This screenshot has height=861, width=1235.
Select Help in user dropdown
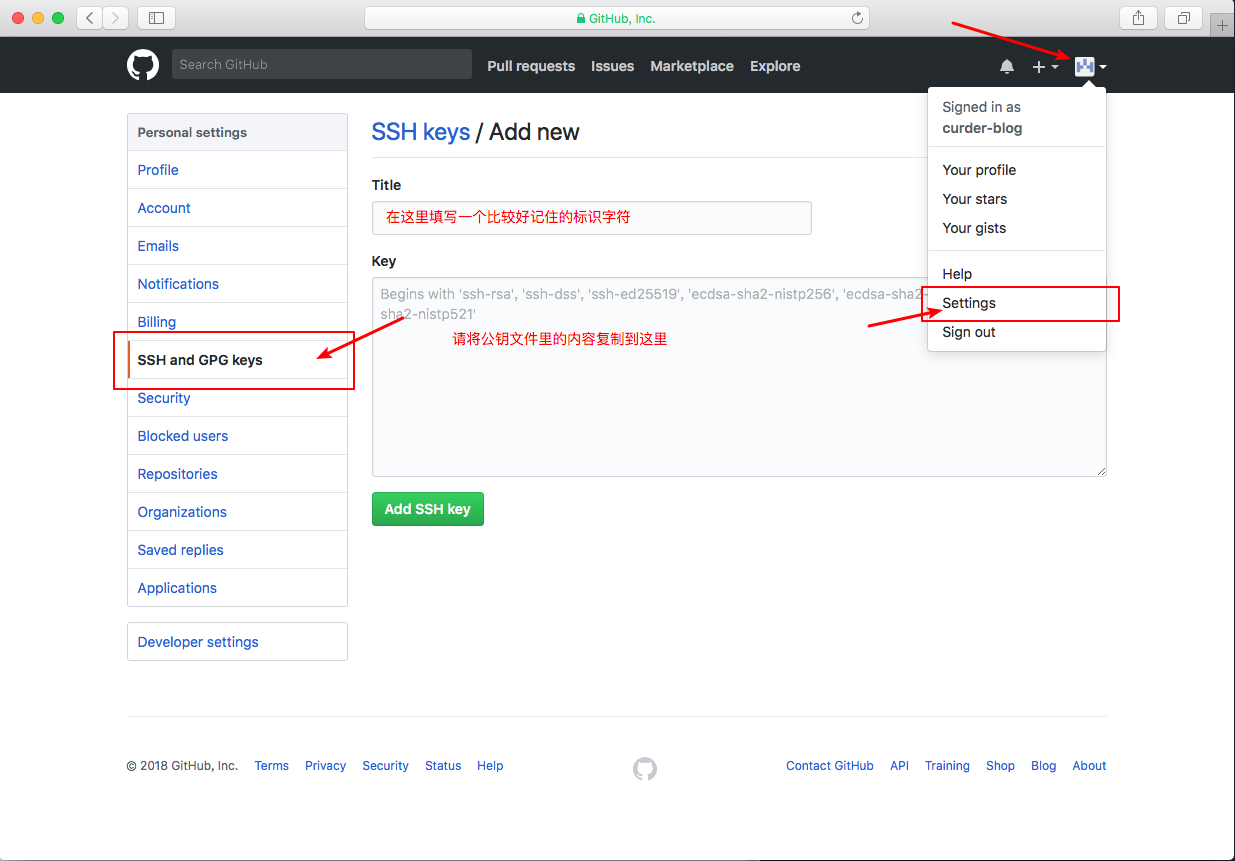tap(1017, 274)
